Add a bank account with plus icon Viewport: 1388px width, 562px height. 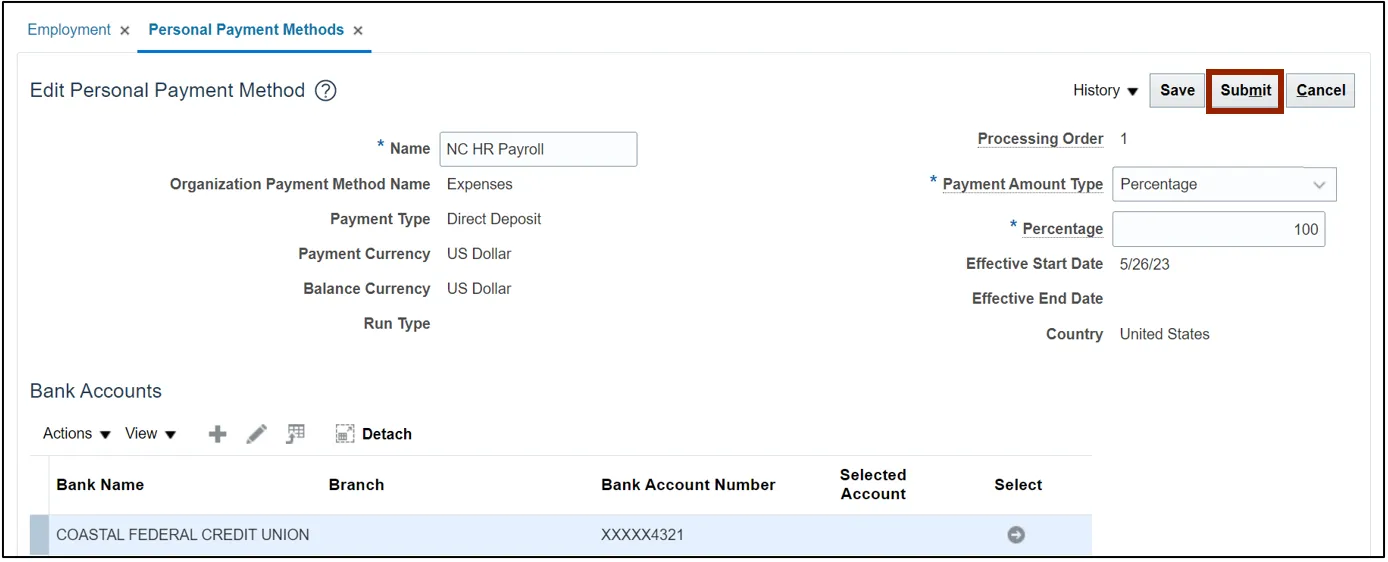217,434
